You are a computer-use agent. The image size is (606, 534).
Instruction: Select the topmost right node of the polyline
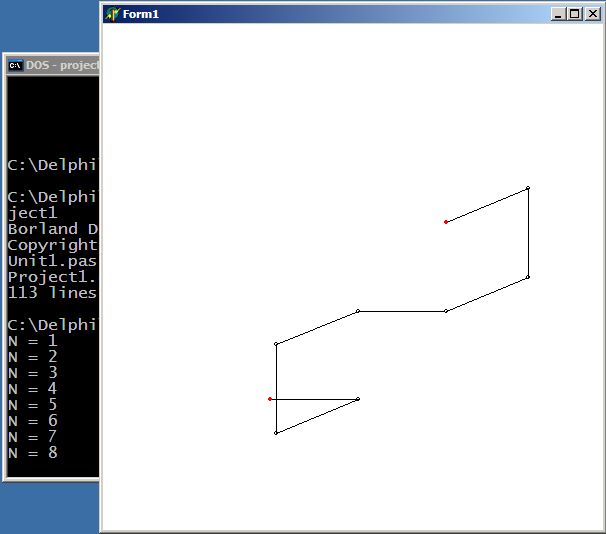tap(528, 188)
